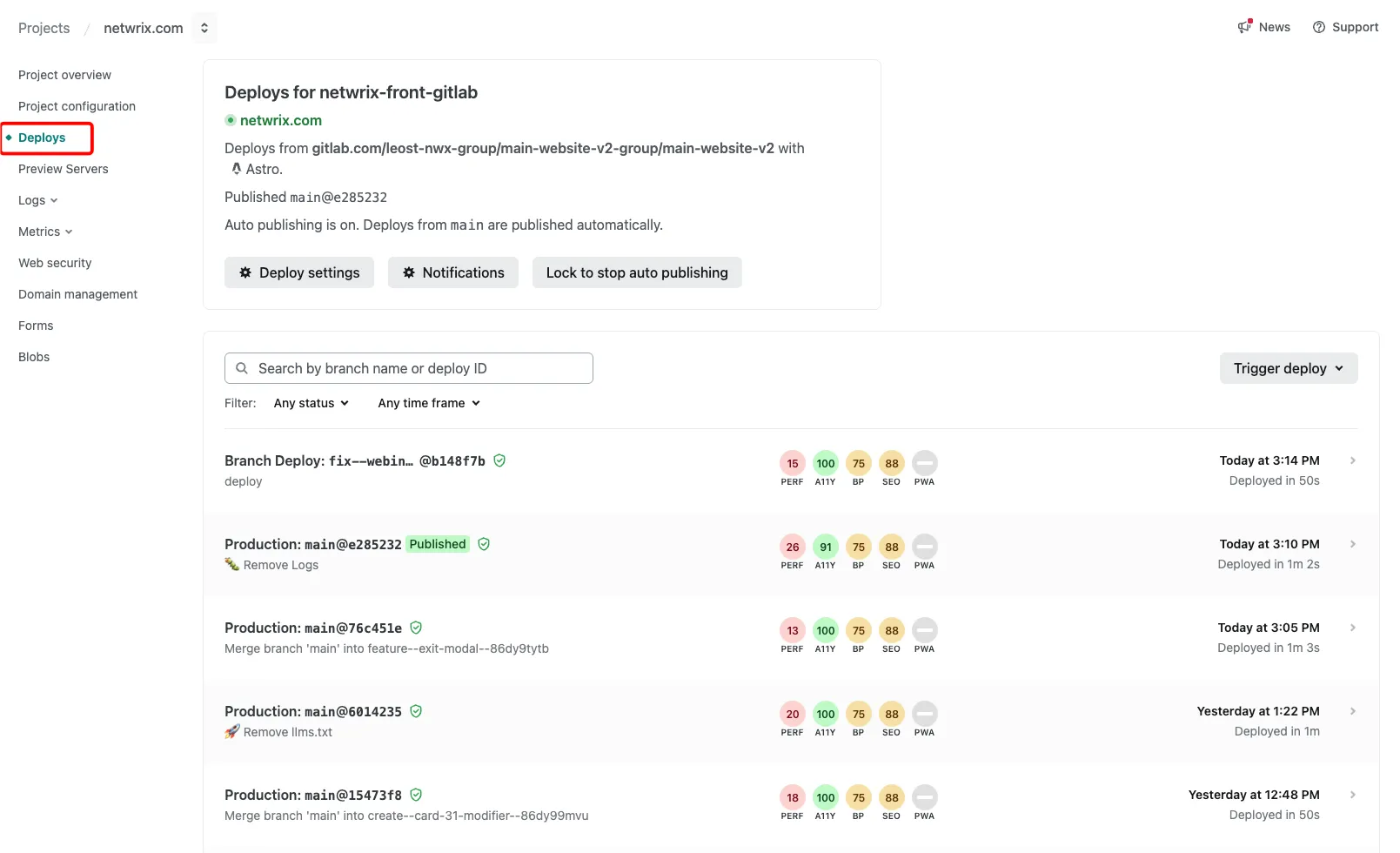Click PWA badge on the Branch Deploy row
Screen dimensions: 1400x853
925,463
